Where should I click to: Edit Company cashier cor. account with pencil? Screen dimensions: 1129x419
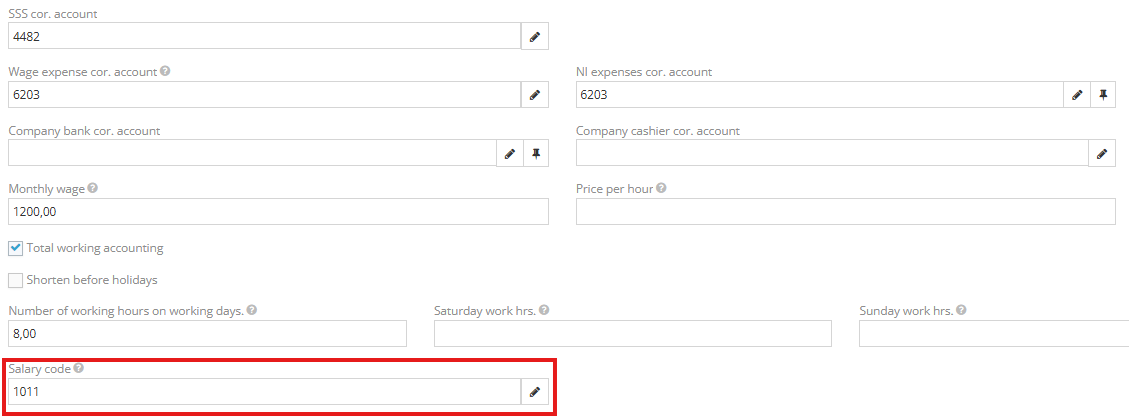click(1102, 153)
